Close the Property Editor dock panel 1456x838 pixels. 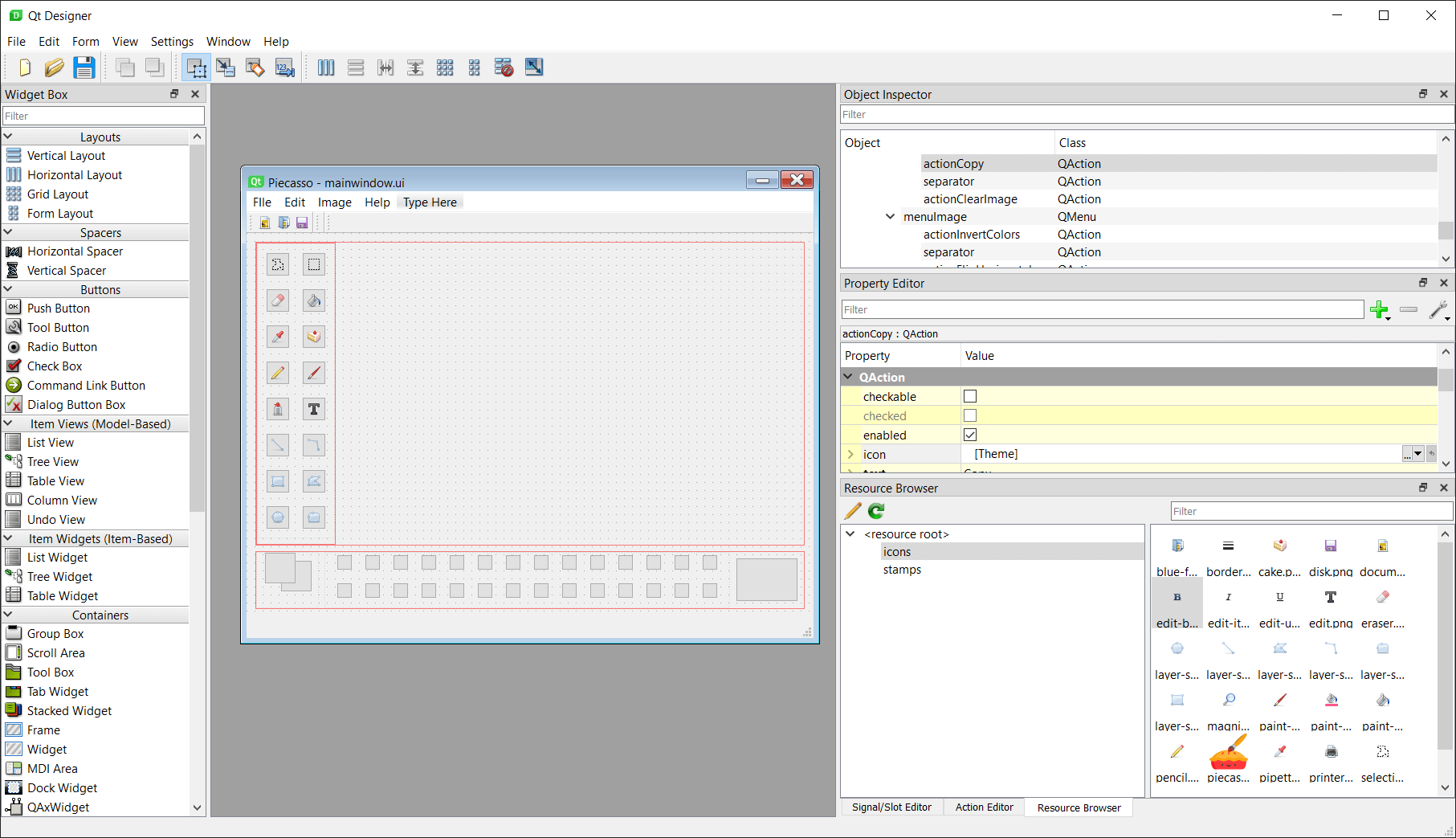click(1444, 283)
